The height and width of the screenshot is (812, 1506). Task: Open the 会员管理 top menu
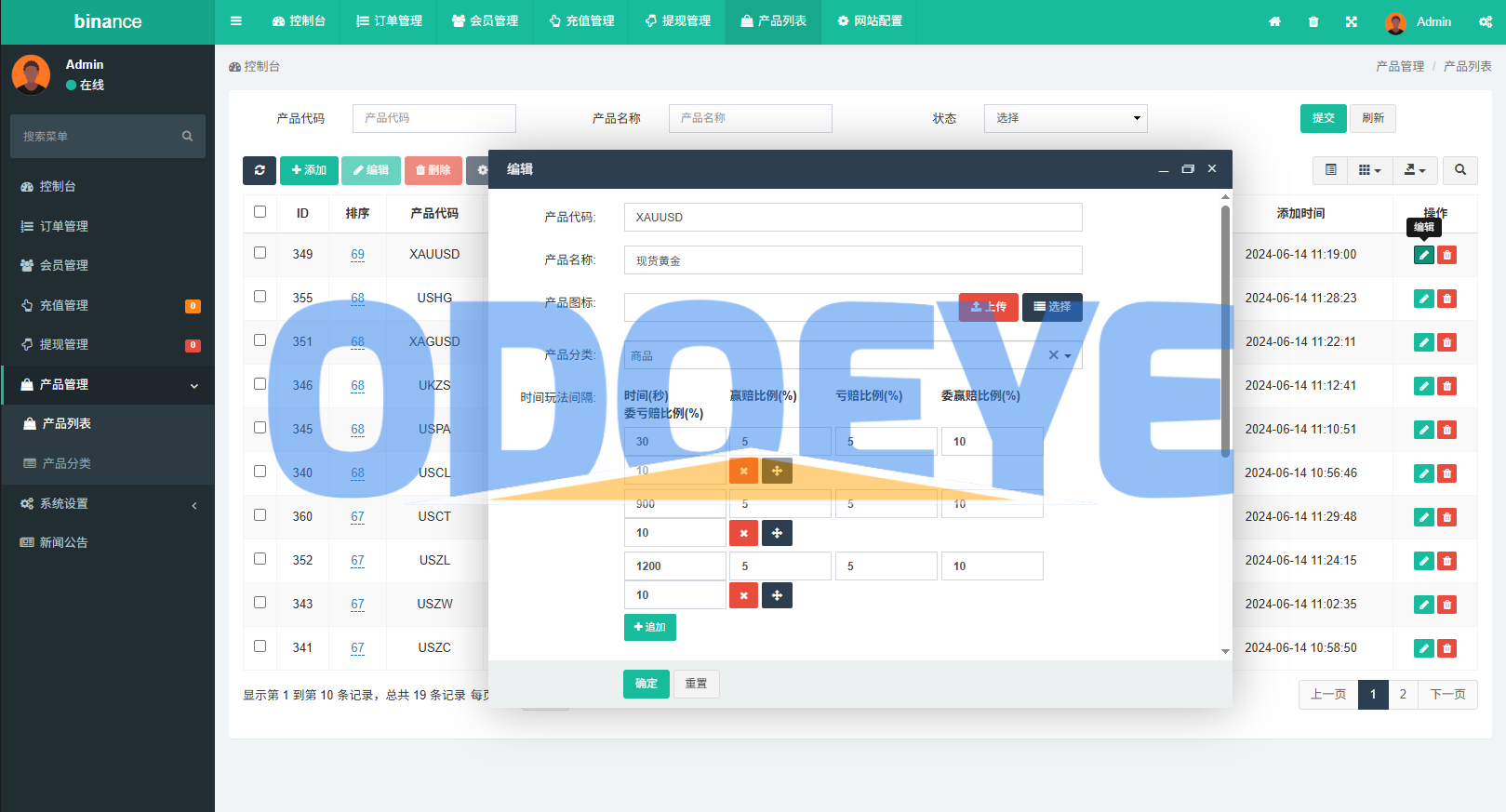coord(485,21)
